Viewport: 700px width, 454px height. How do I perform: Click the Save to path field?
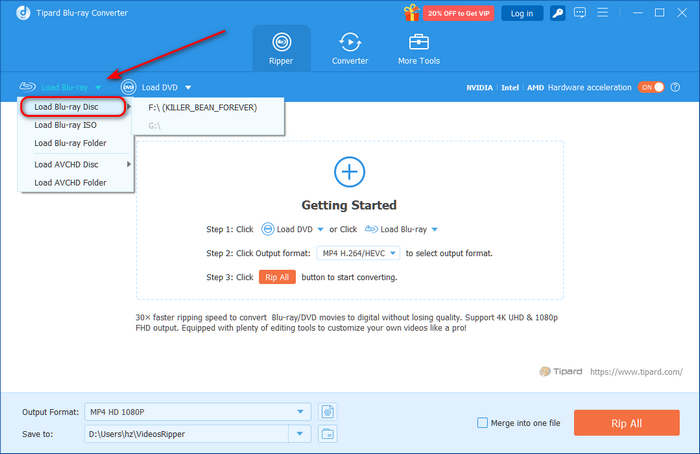[x=188, y=434]
